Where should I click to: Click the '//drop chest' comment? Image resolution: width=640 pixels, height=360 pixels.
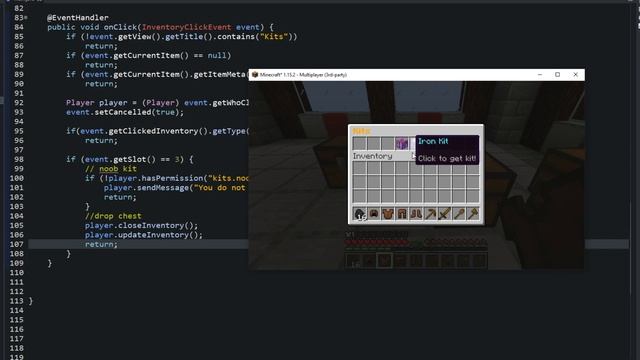113,216
